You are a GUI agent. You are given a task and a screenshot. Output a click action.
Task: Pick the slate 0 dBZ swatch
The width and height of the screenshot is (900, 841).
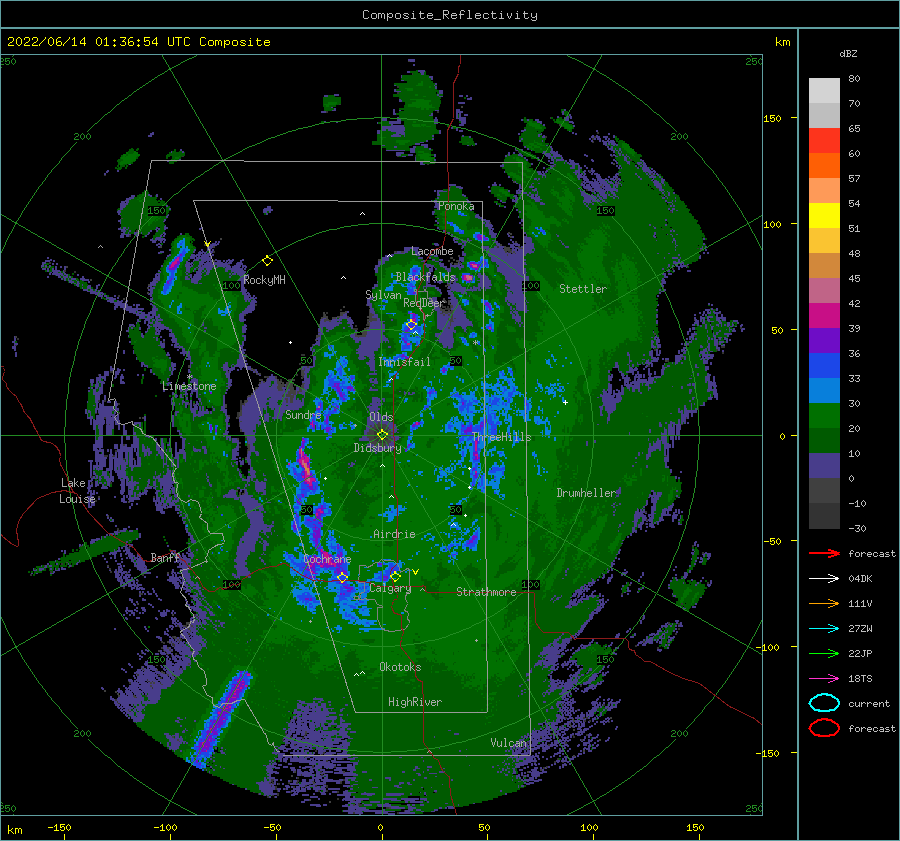point(824,466)
